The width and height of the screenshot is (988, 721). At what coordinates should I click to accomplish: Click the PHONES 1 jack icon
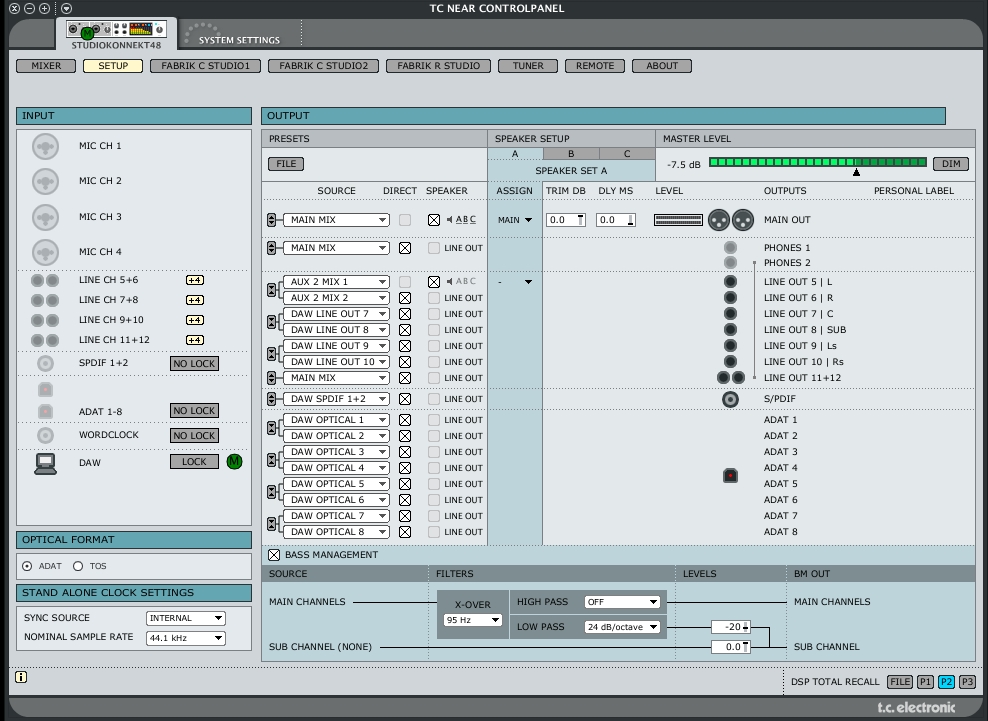pyautogui.click(x=730, y=248)
